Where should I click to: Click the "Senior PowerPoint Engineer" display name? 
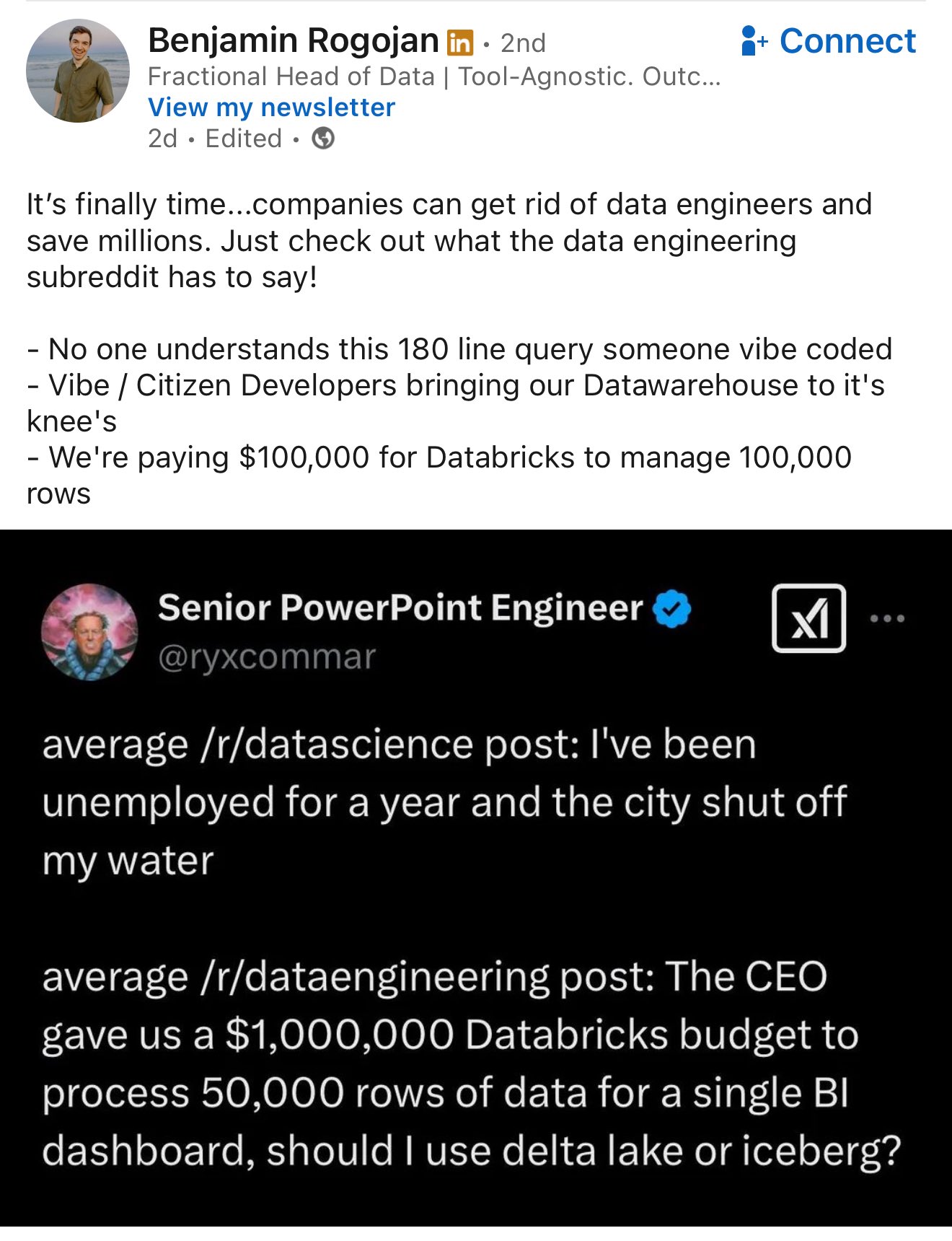tap(400, 608)
